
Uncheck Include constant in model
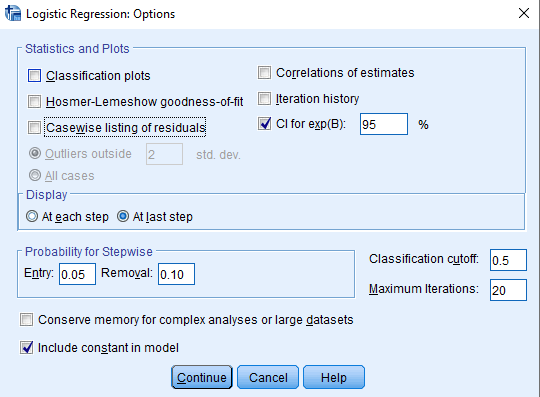click(27, 347)
